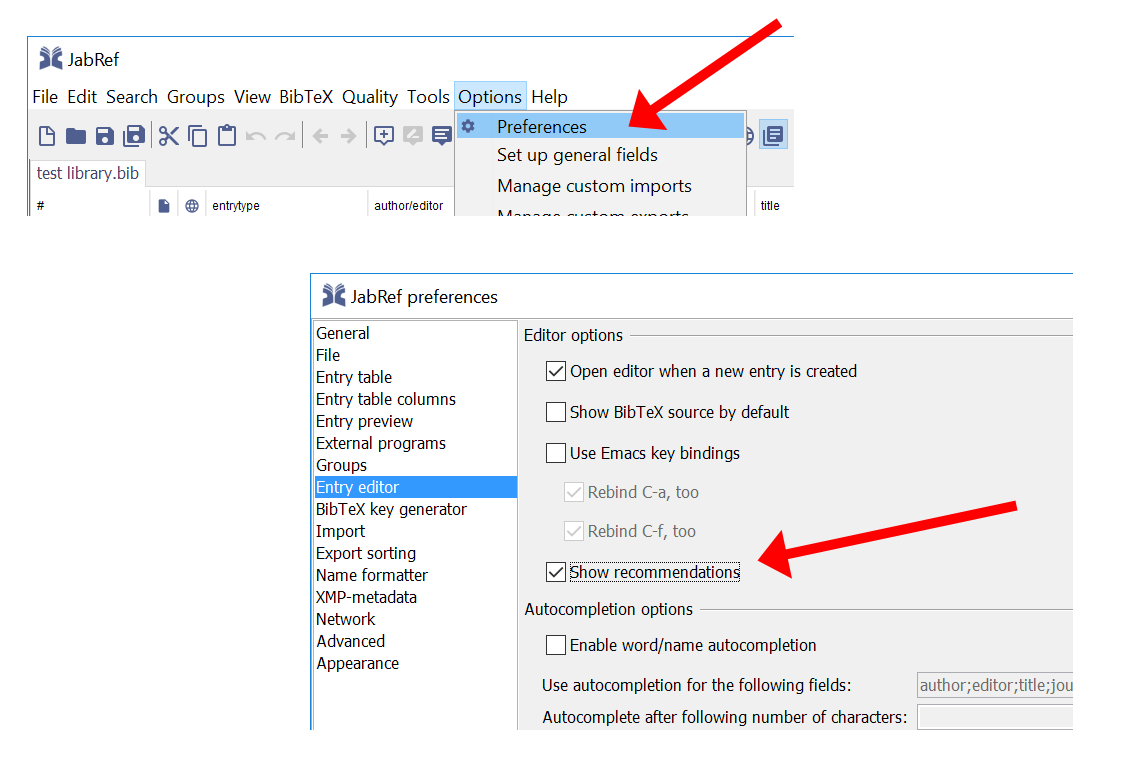The image size is (1141, 775).
Task: Go forward with the right arrow icon
Action: coord(349,136)
